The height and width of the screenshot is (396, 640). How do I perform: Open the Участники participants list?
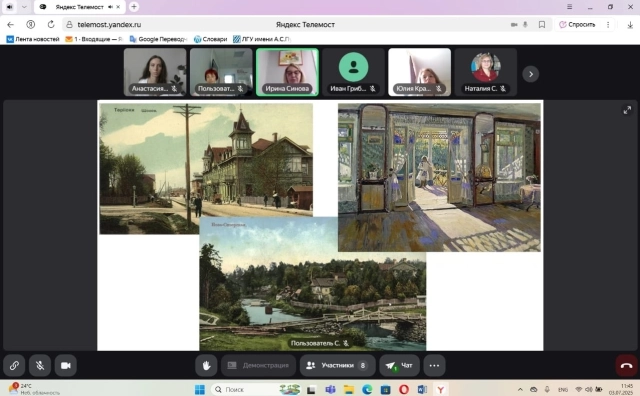[x=338, y=365]
